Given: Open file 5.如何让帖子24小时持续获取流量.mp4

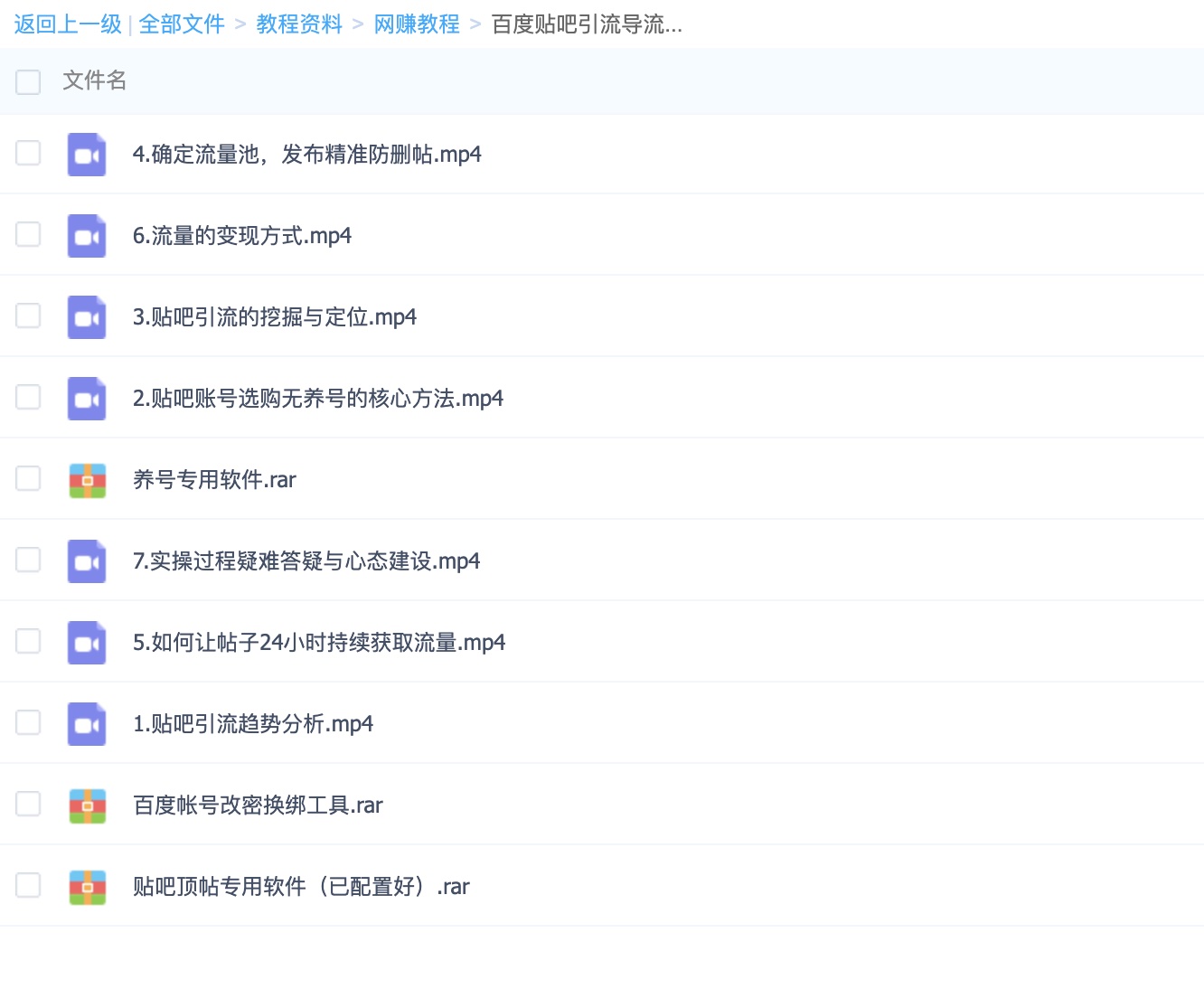Looking at the screenshot, I should (x=319, y=643).
